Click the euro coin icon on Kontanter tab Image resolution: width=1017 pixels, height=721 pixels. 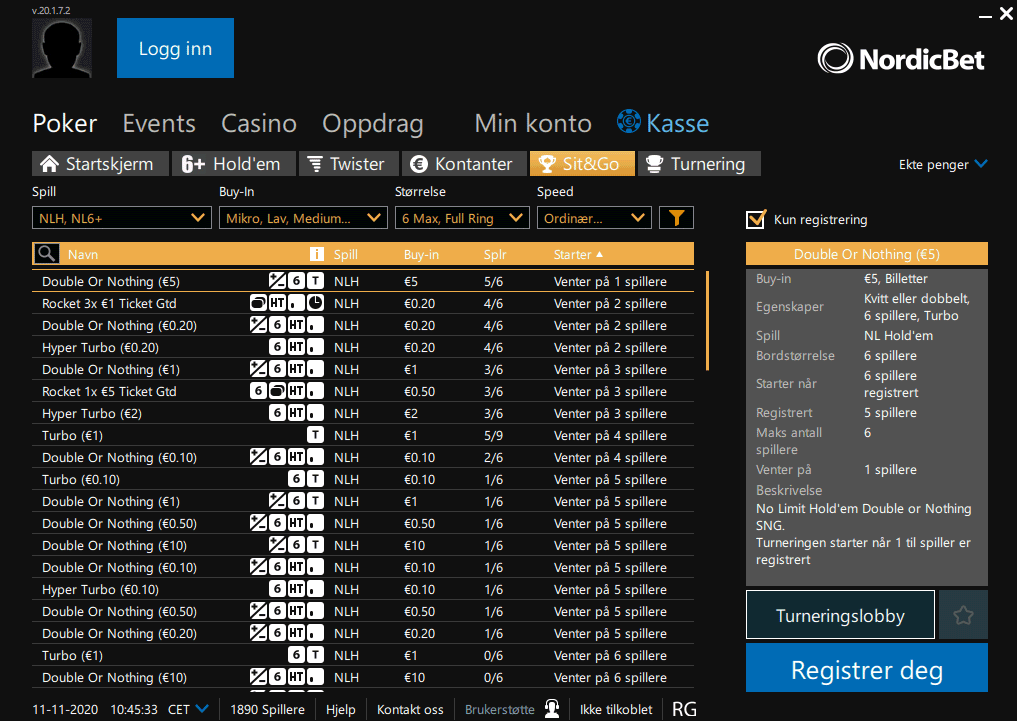tap(419, 164)
